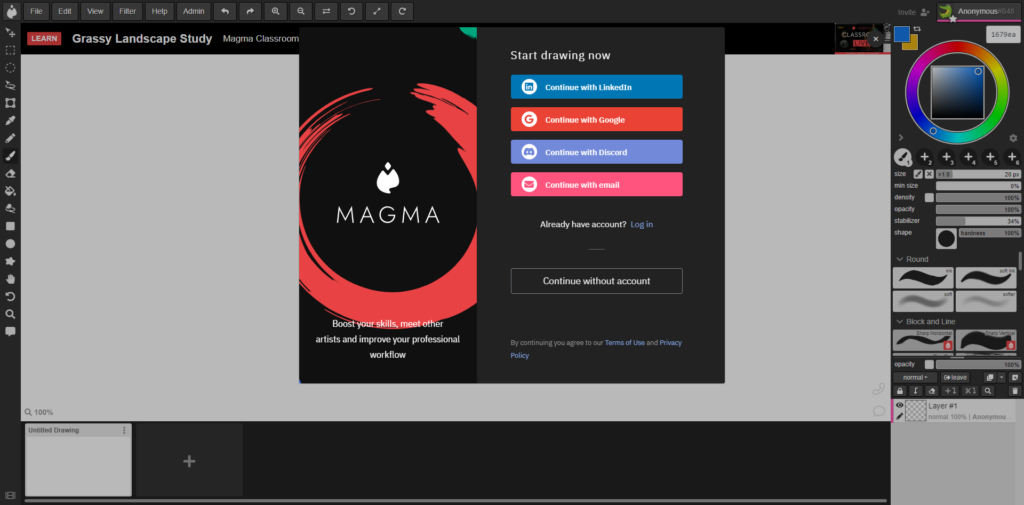The image size is (1024, 505).
Task: Click the Log in link
Action: click(x=641, y=224)
